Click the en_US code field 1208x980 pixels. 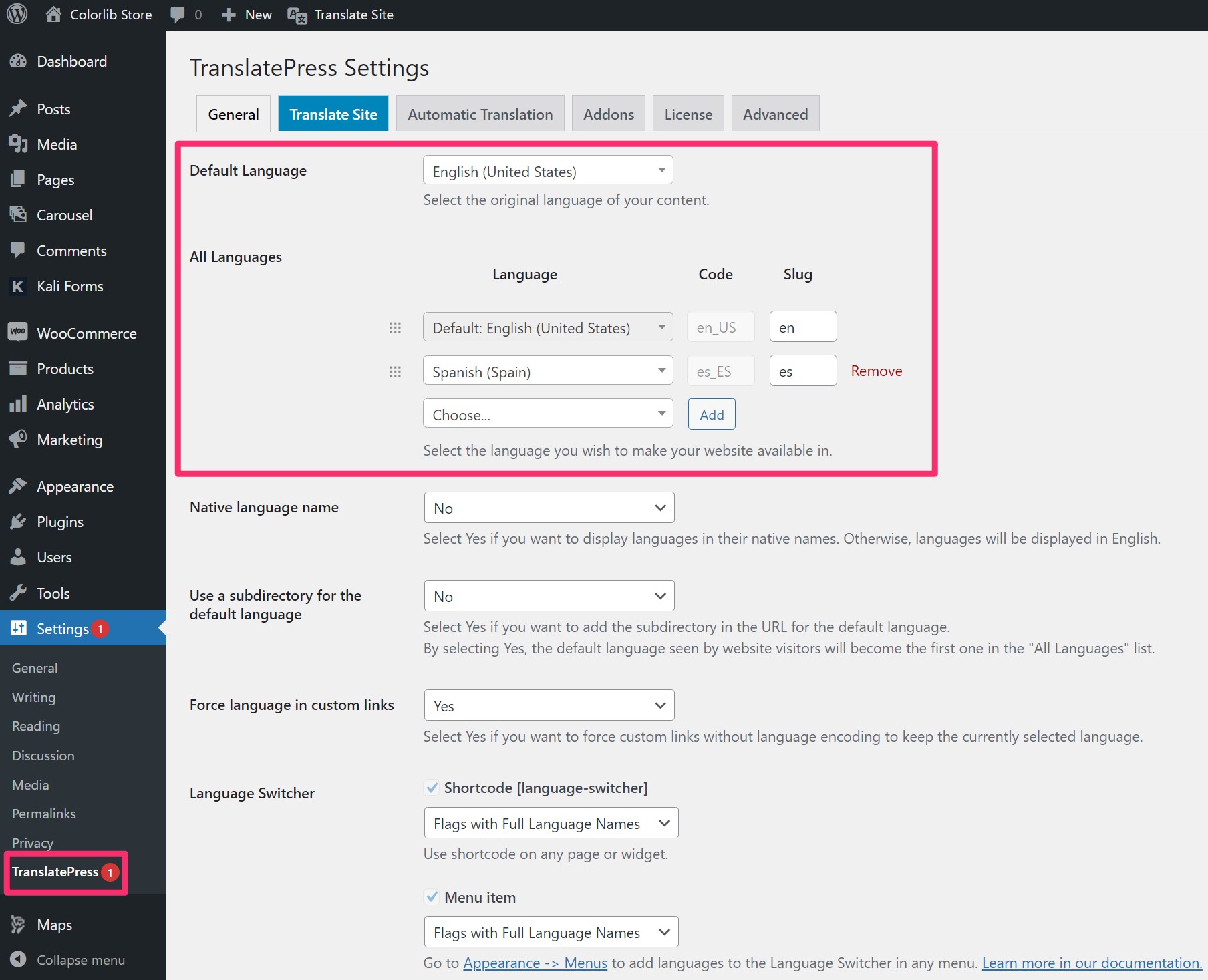coord(721,327)
